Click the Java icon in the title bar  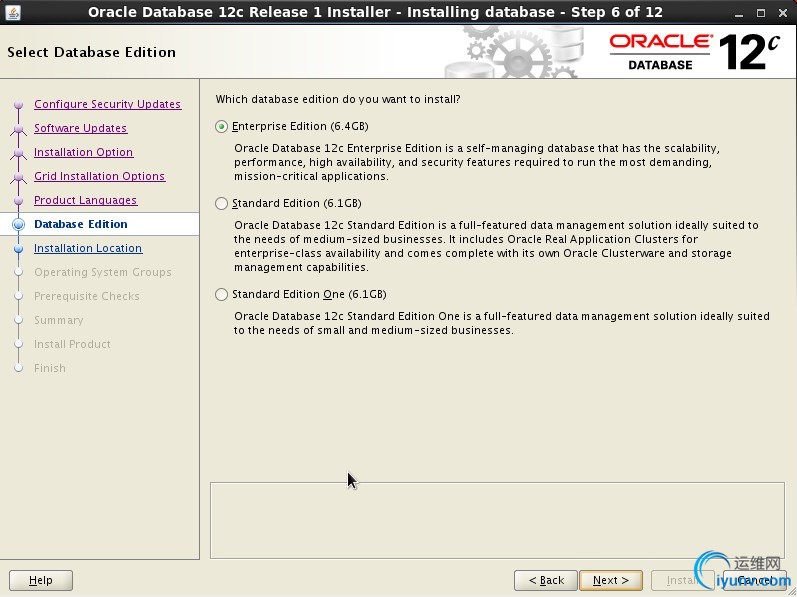coord(12,12)
